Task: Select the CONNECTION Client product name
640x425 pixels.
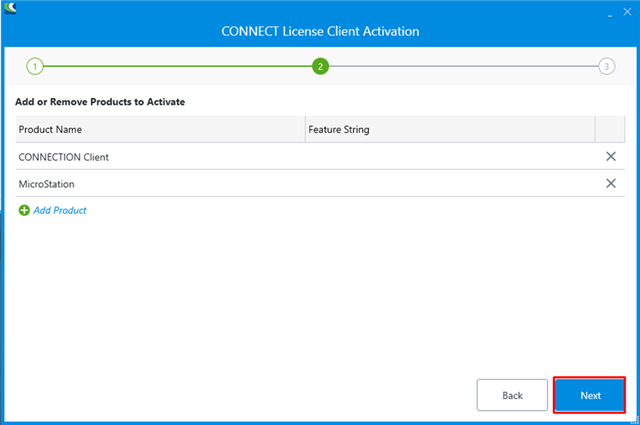Action: point(63,157)
